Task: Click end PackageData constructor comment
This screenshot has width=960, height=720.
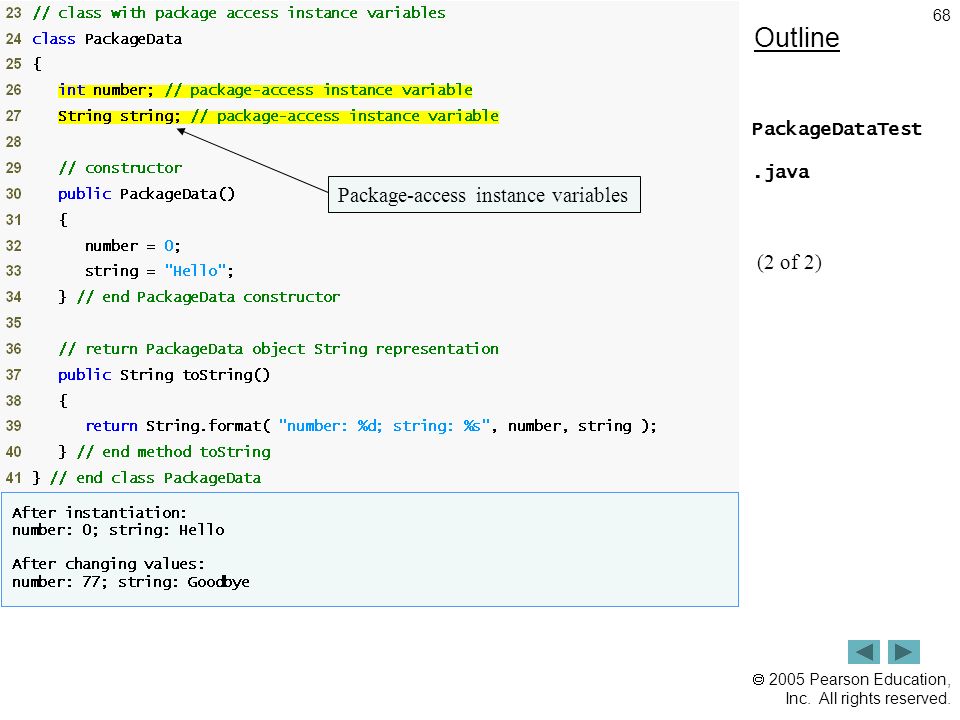Action: 208,297
